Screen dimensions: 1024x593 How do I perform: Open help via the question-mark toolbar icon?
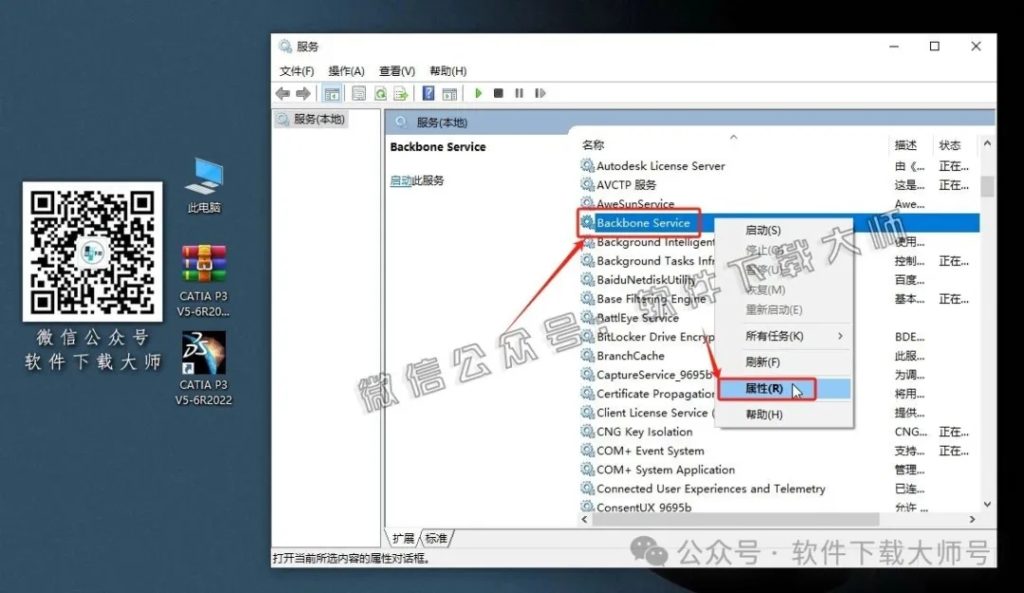428,93
